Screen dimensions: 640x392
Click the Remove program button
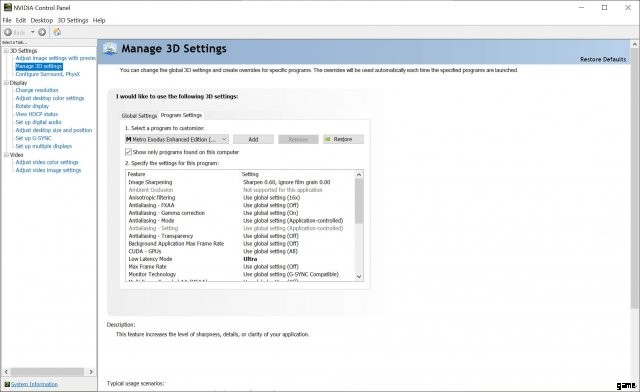[298, 139]
